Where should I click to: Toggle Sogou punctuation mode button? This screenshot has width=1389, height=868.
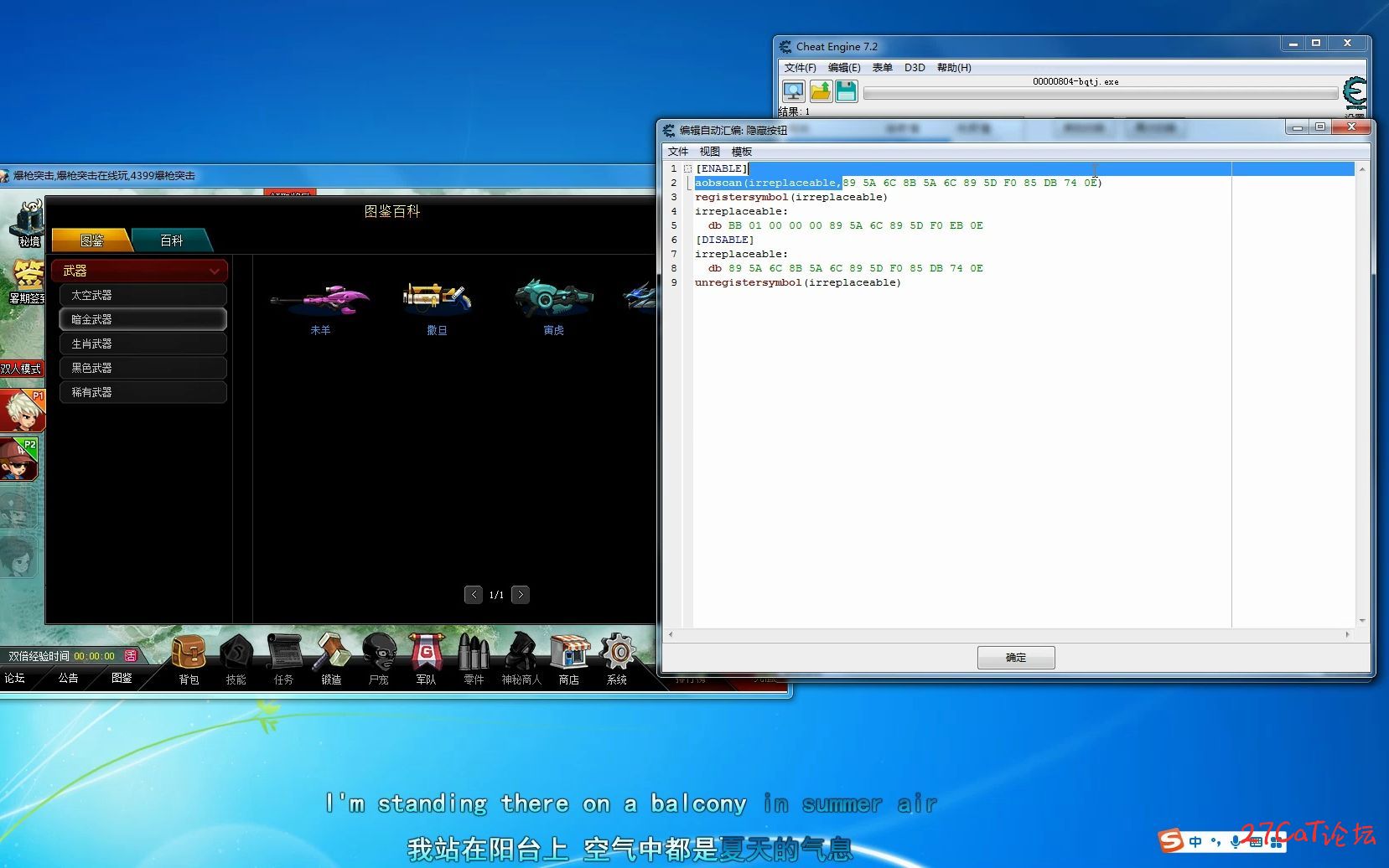1215,842
